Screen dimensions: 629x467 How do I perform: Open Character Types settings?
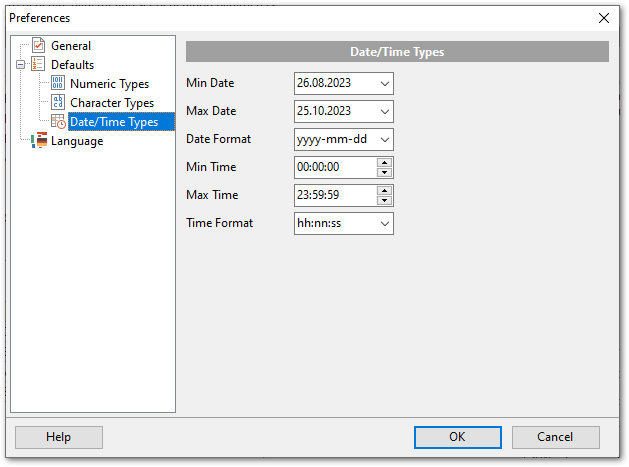click(x=112, y=103)
